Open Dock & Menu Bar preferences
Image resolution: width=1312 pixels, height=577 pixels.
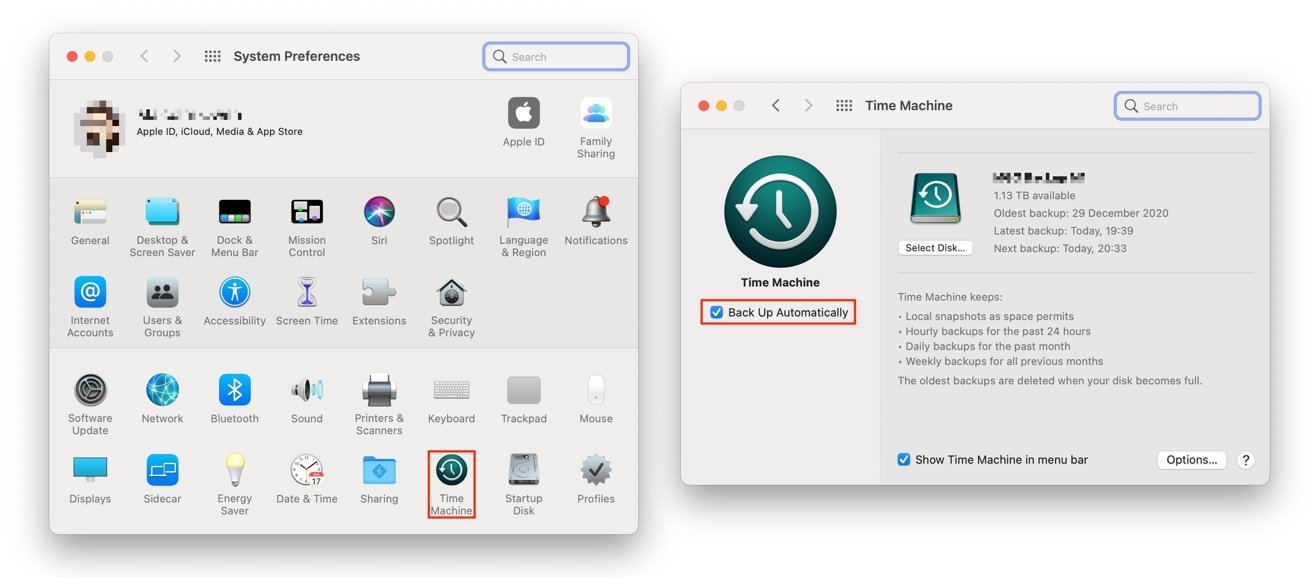click(x=235, y=211)
